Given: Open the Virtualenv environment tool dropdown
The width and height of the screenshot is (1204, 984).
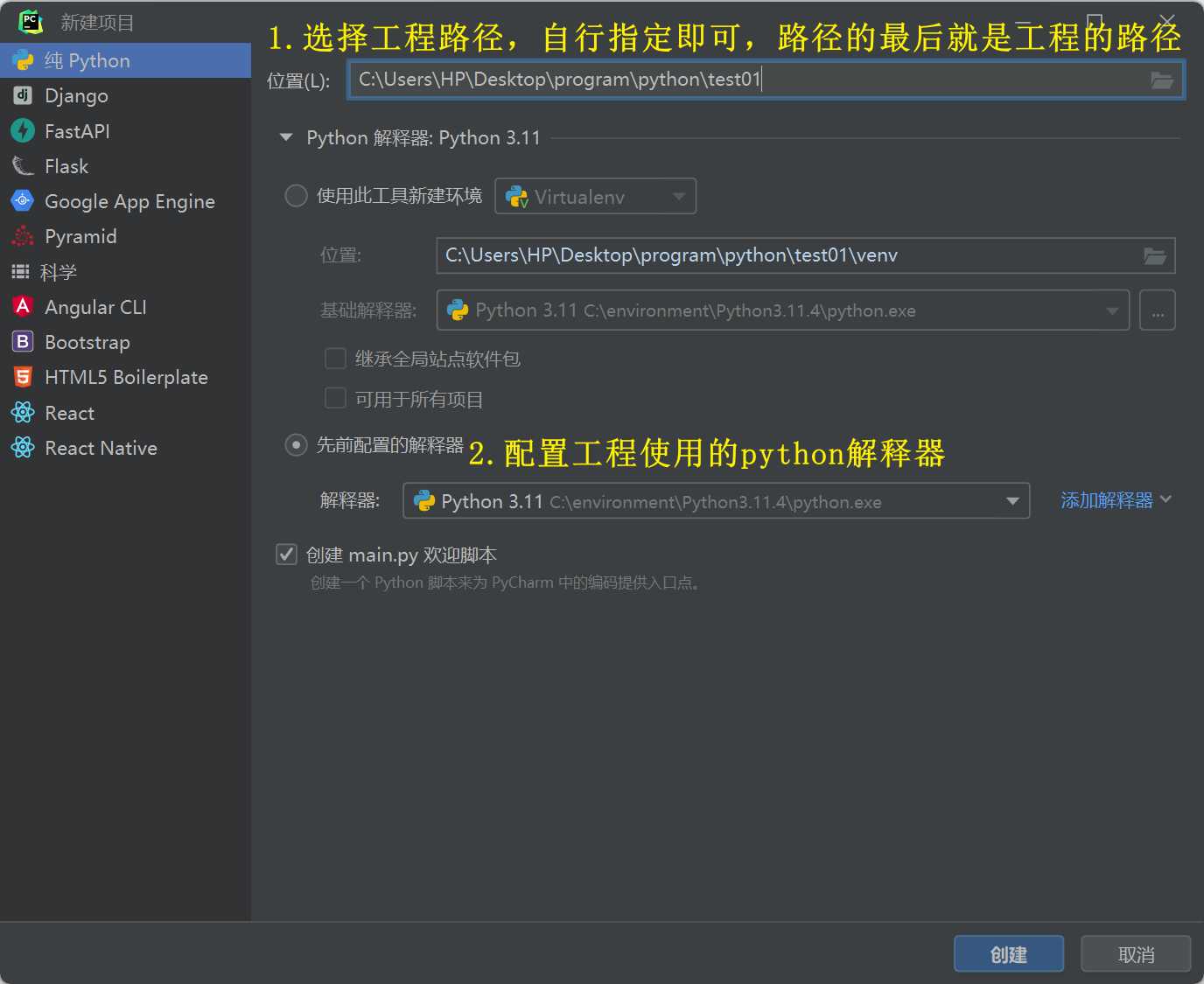Looking at the screenshot, I should (x=596, y=196).
